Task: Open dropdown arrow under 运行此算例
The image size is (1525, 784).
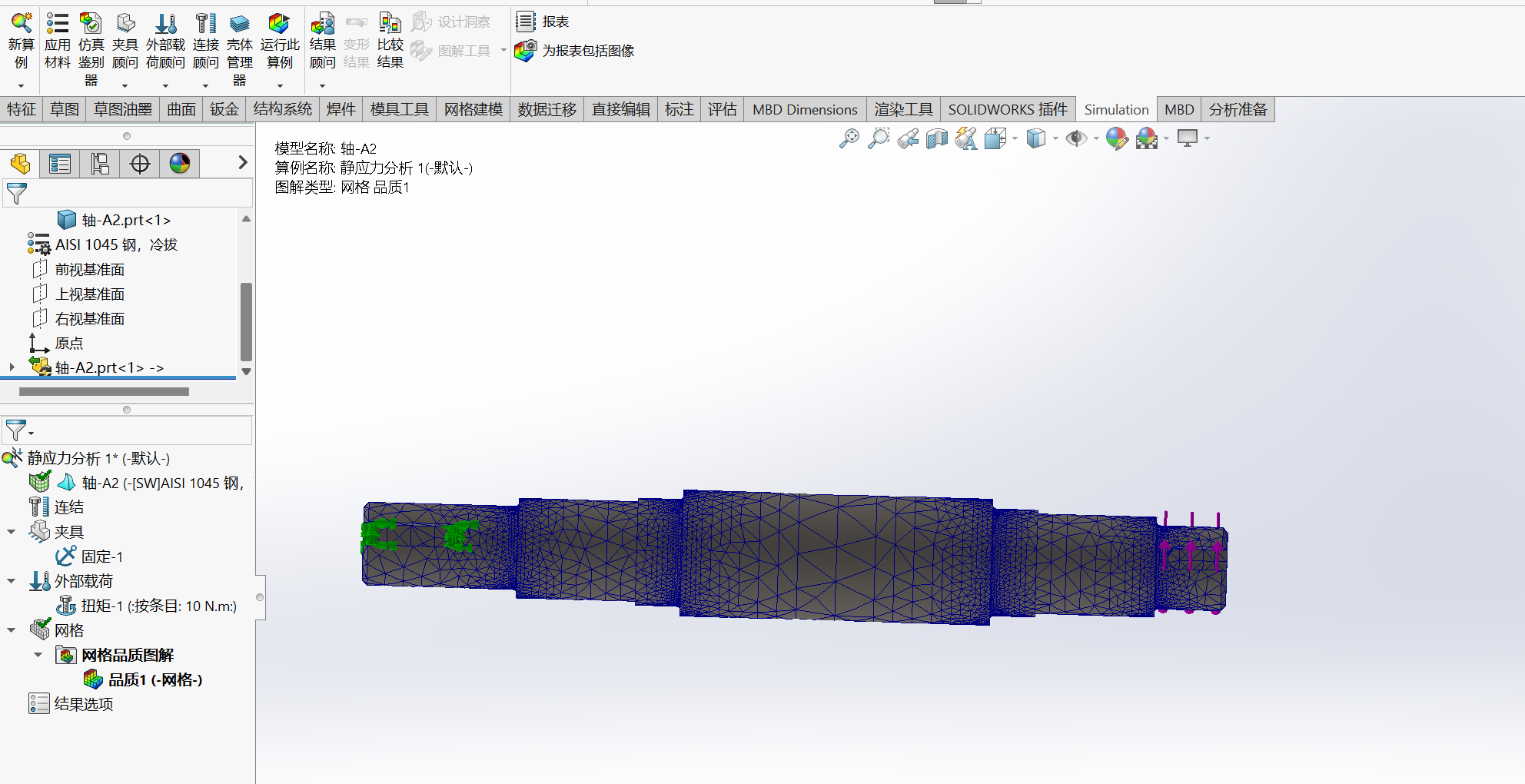Action: tap(280, 86)
